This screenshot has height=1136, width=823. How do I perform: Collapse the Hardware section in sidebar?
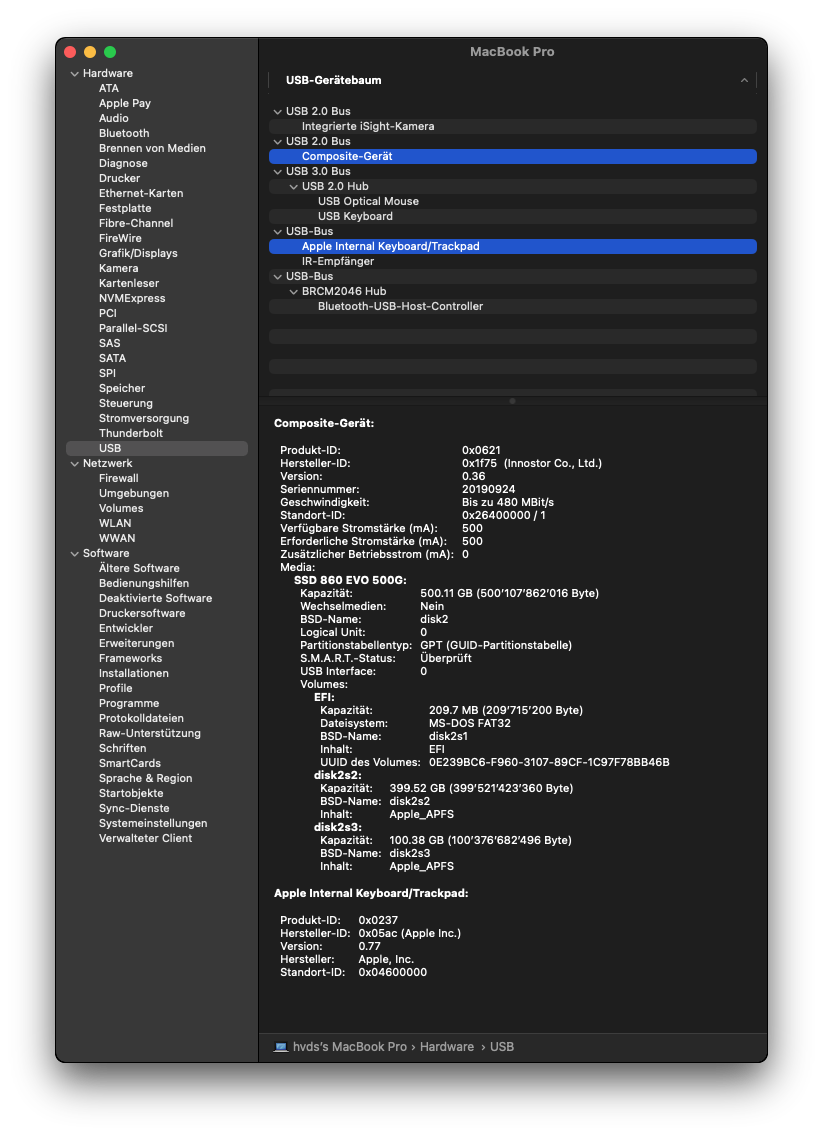coord(74,73)
